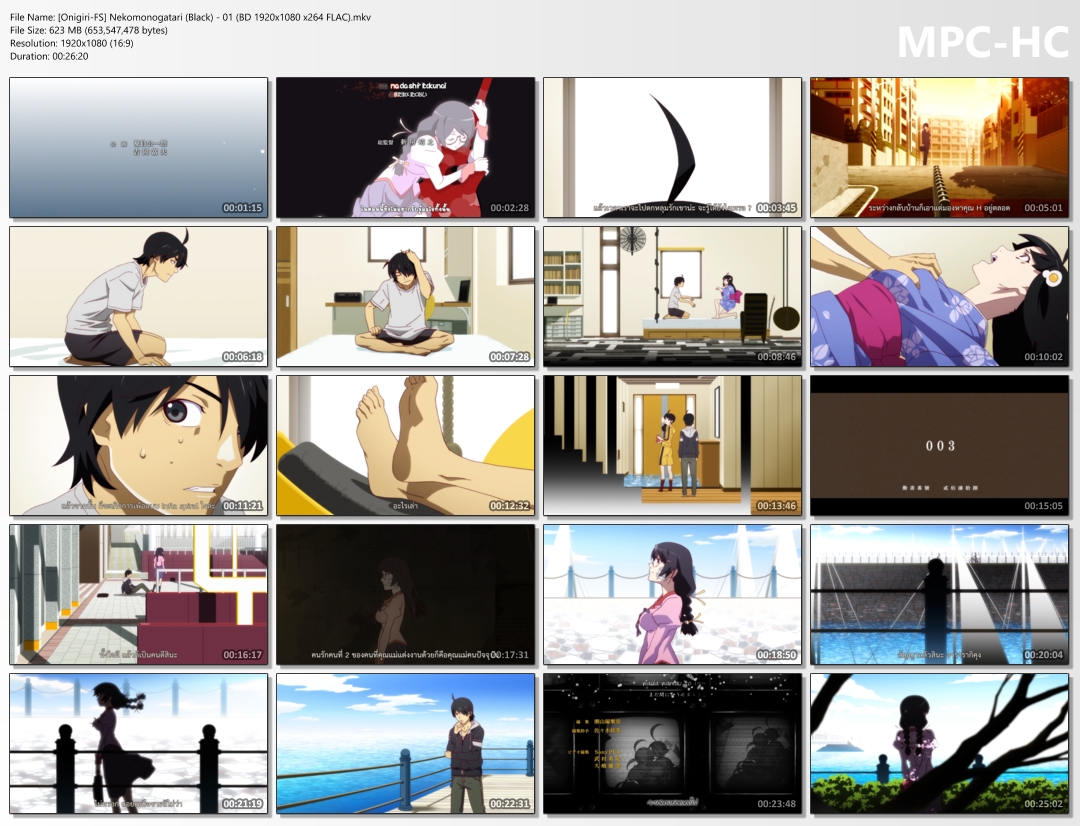Screen dimensions: 1080x826
Task: Click the 'Resolution: 1920x1080 (16:9)' text
Action: 72,43
